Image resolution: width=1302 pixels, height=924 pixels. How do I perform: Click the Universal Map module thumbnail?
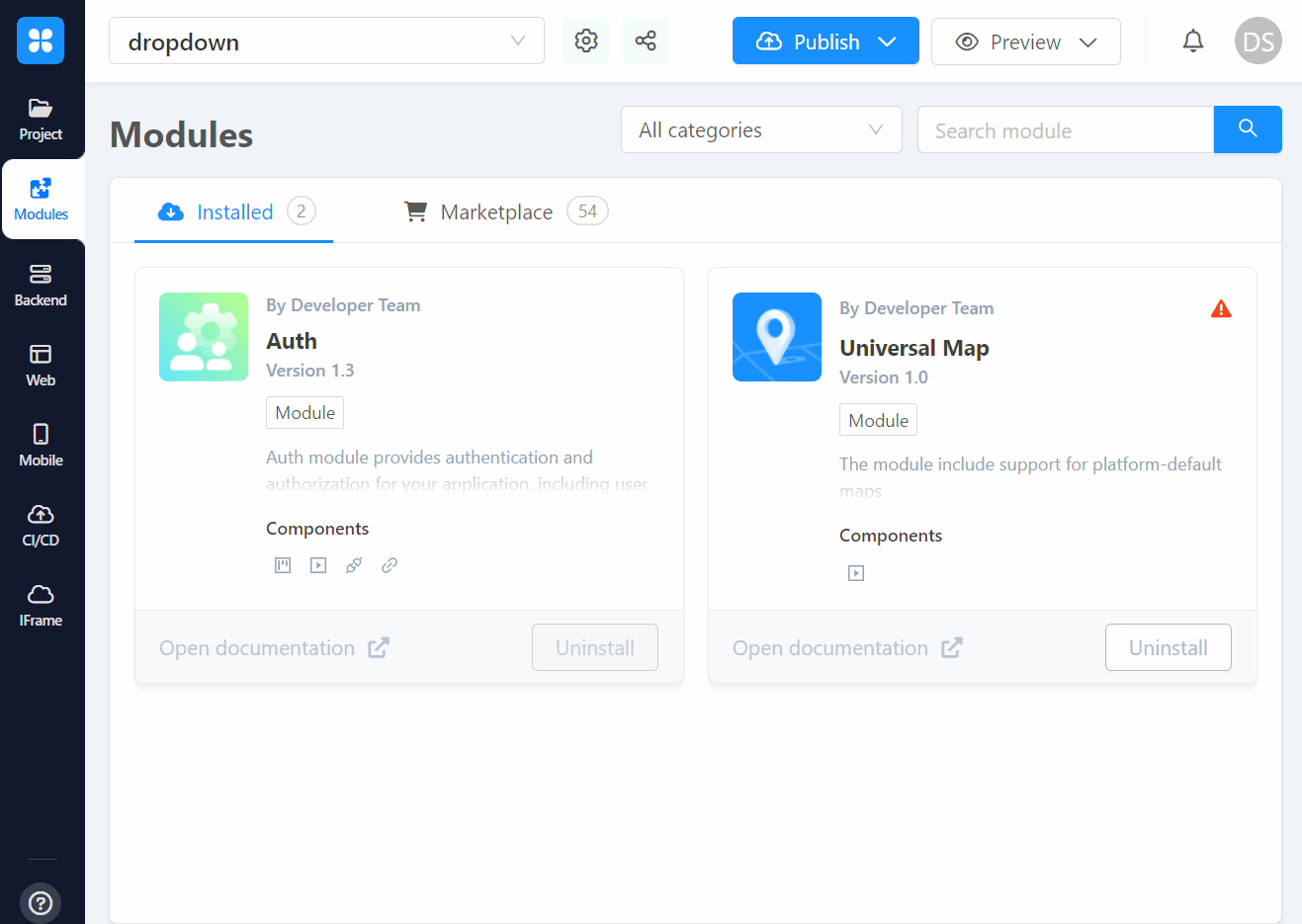click(776, 337)
